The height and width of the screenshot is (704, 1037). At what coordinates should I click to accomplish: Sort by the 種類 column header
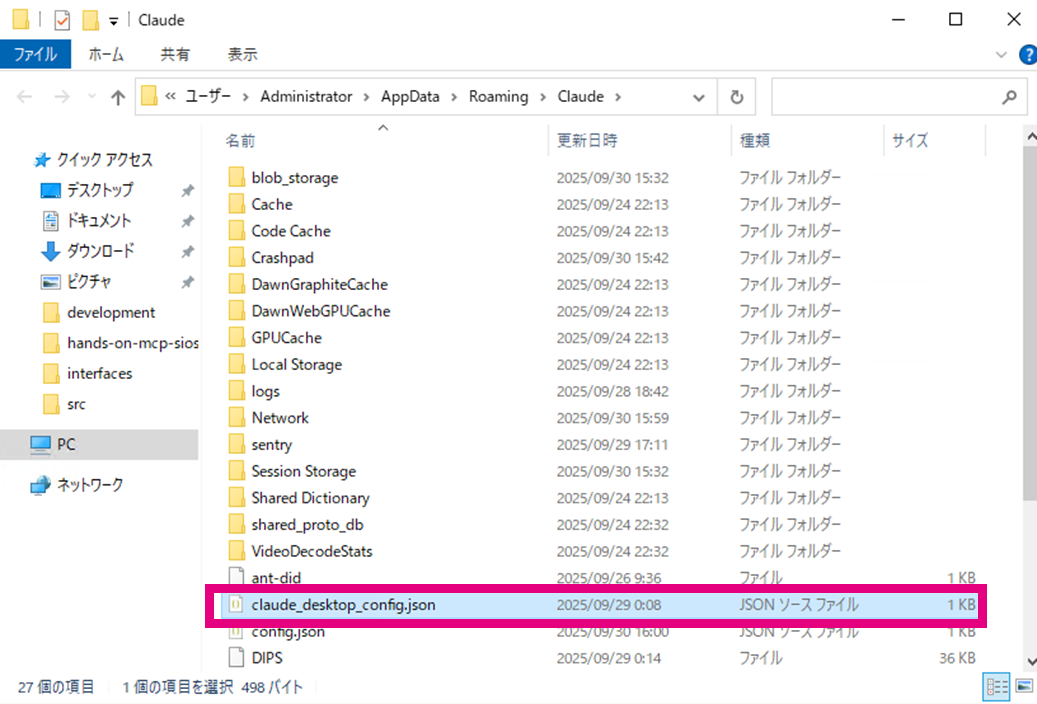807,140
